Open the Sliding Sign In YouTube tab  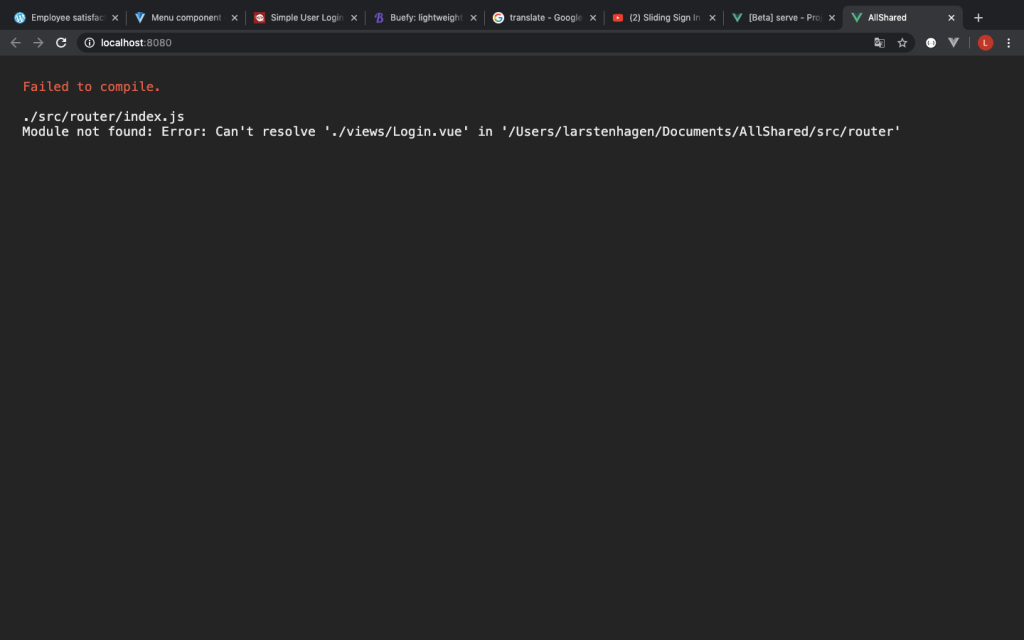click(660, 18)
